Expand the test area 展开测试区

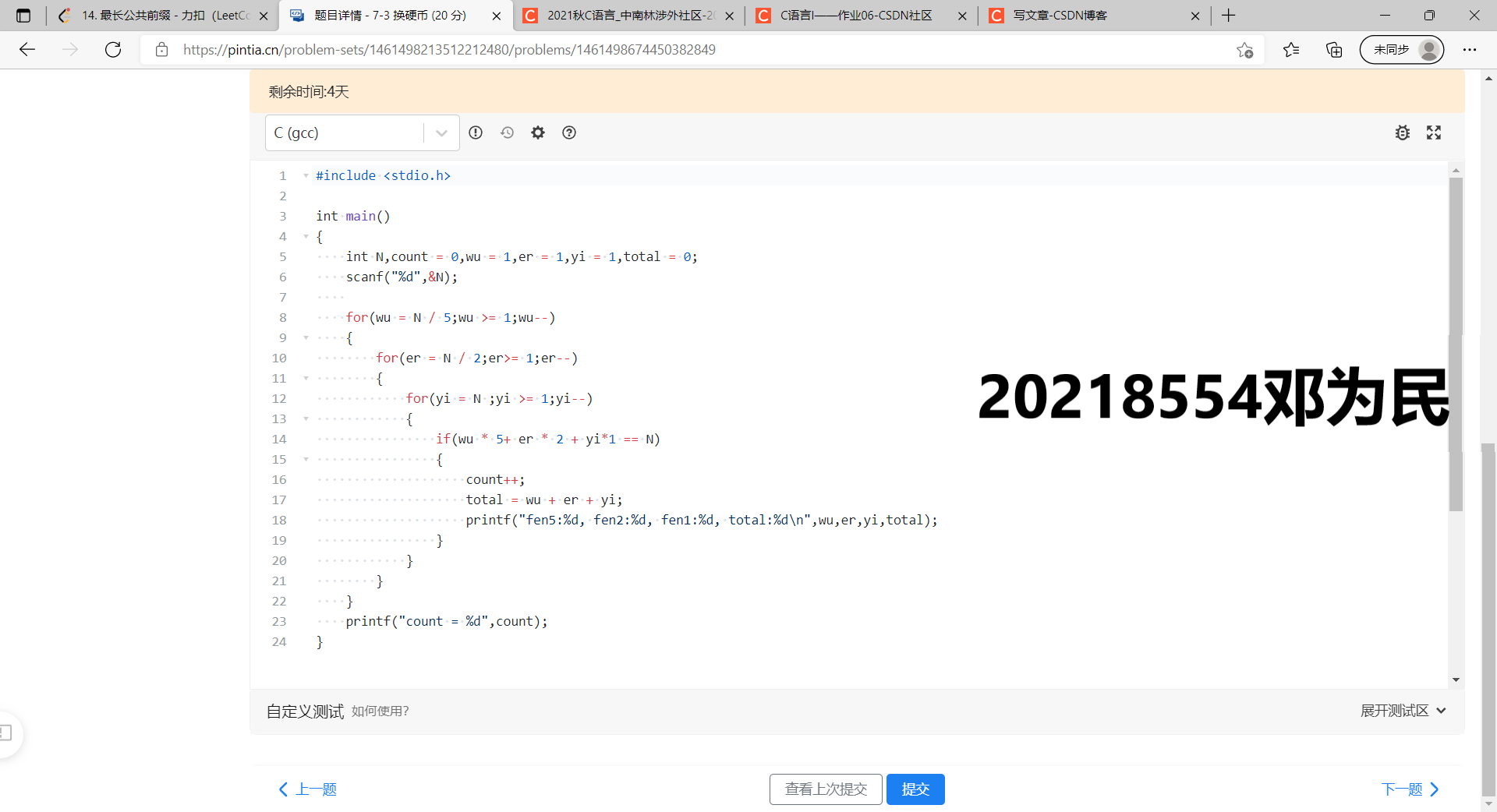coord(1403,711)
